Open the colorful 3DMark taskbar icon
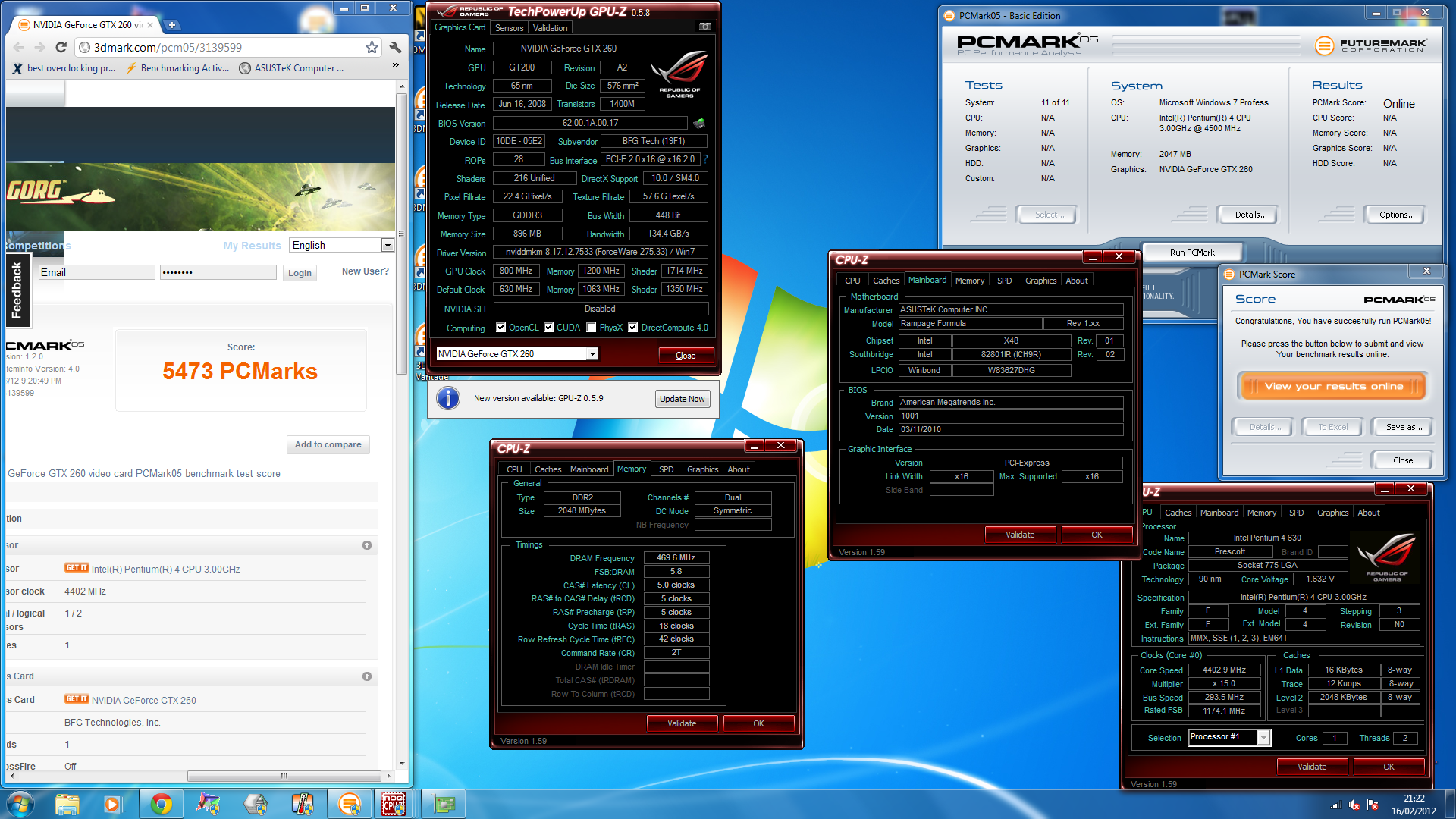The width and height of the screenshot is (1456, 819). pos(208,803)
